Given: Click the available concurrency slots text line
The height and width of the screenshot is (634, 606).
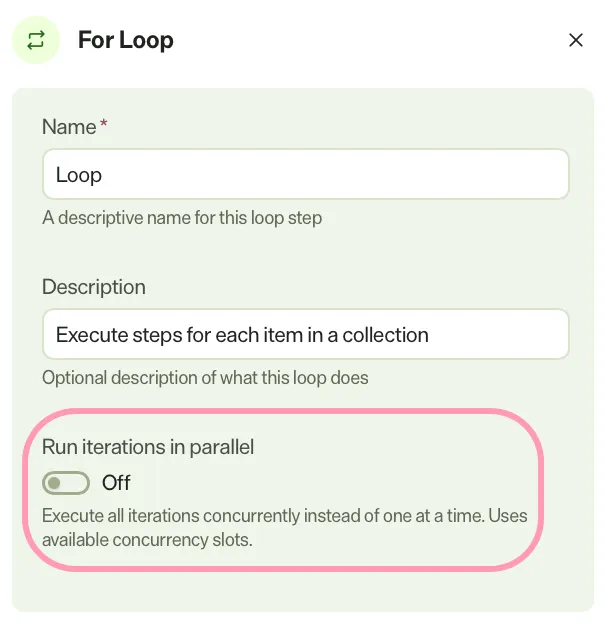Looking at the screenshot, I should point(147,540).
